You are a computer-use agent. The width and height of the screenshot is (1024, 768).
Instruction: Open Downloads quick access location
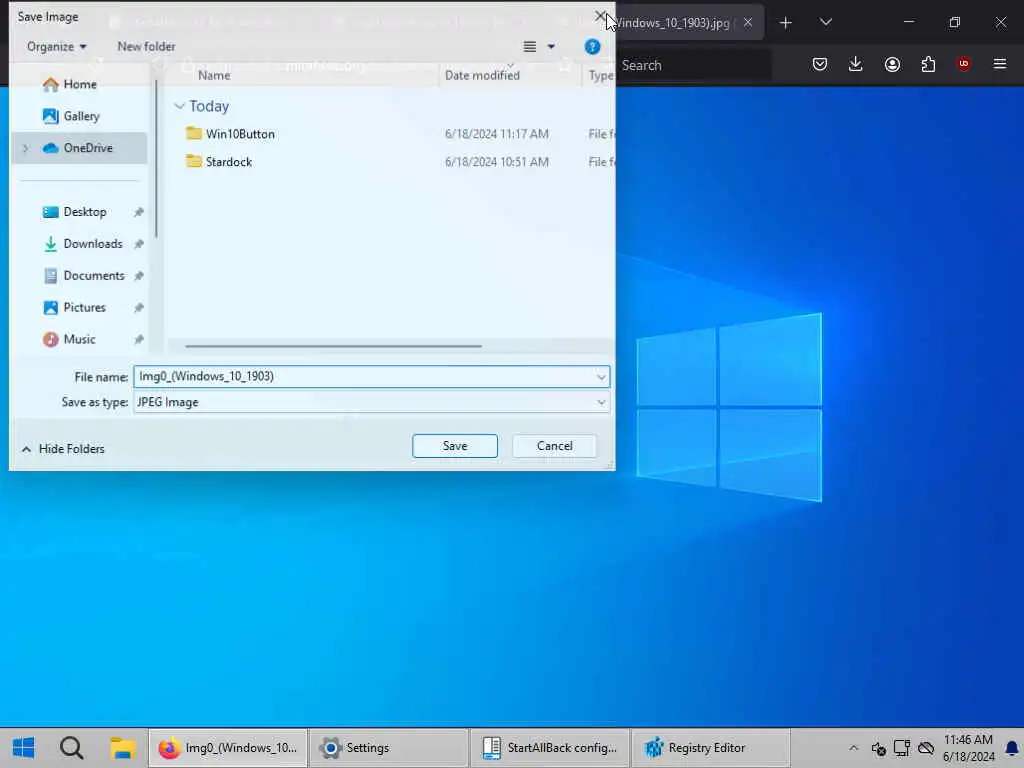(x=83, y=244)
